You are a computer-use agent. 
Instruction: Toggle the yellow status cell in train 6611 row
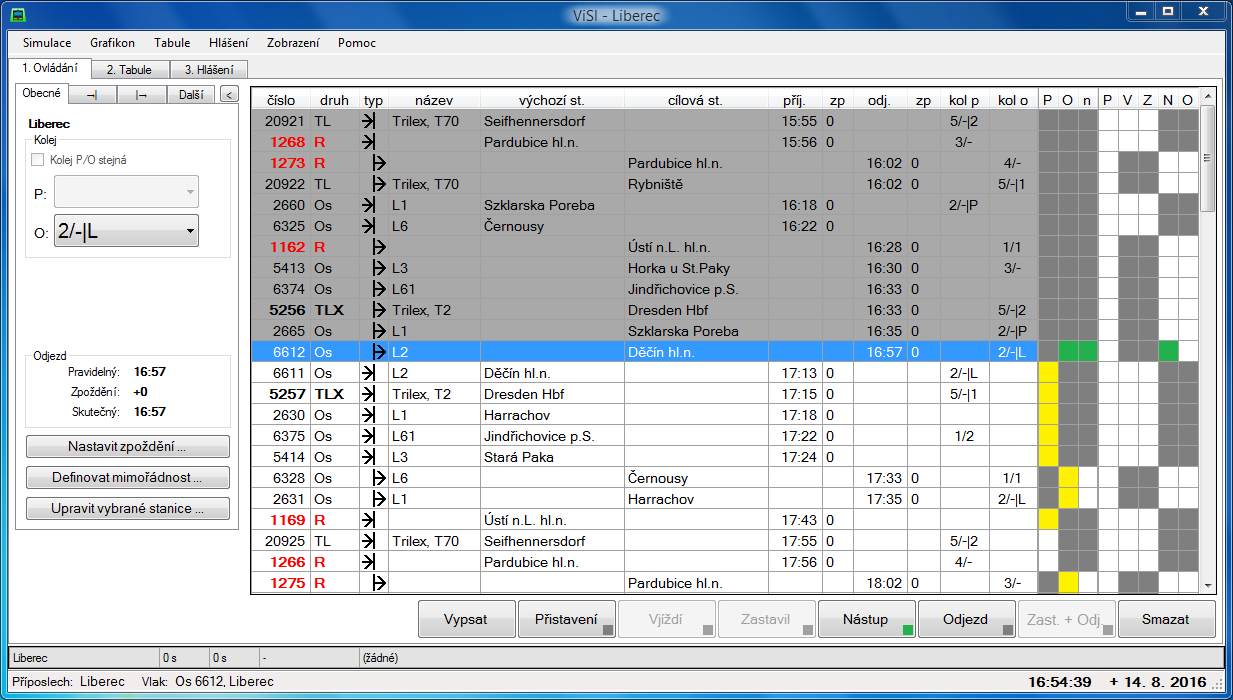1048,373
